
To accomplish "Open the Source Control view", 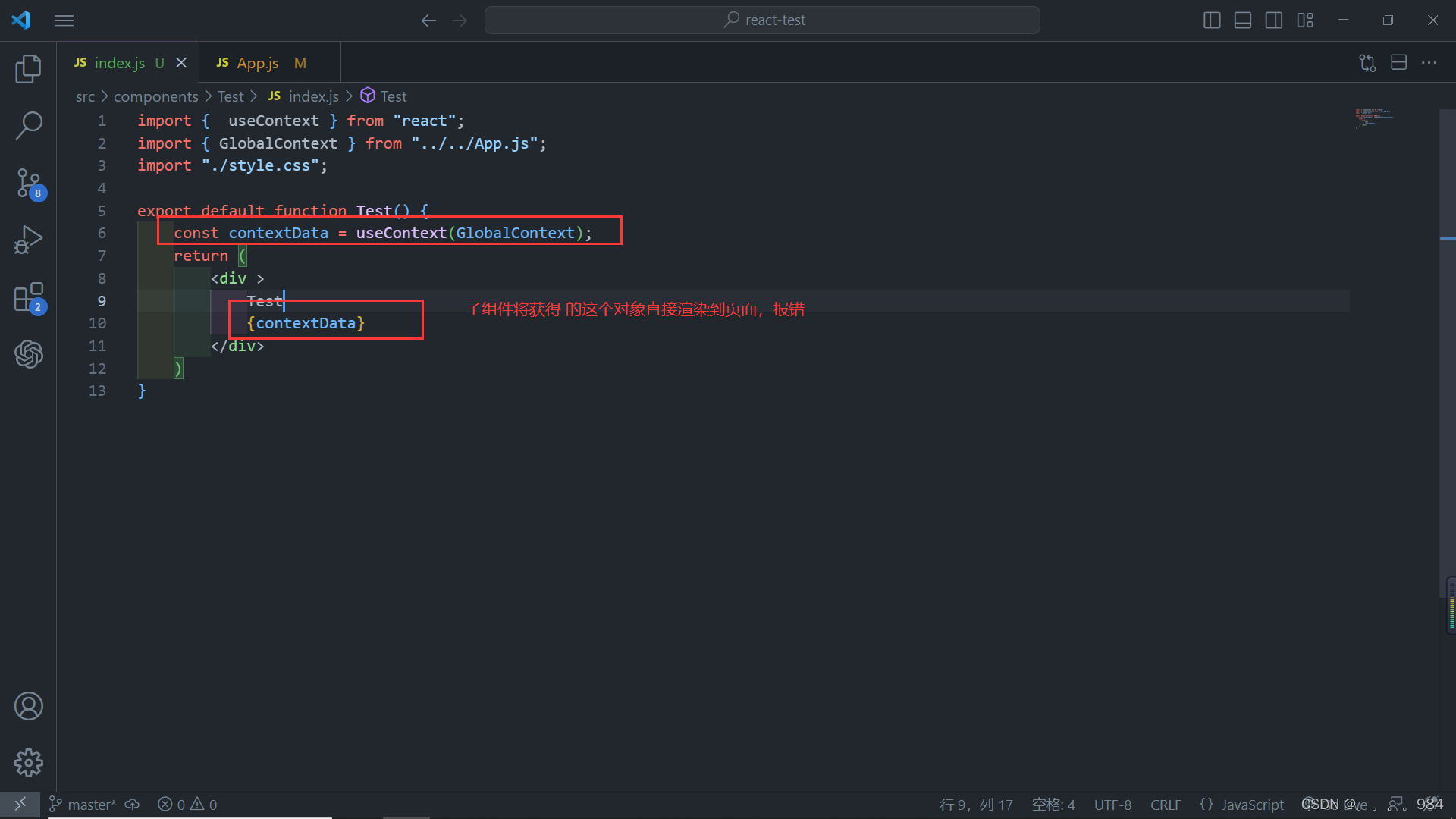I will (x=28, y=183).
